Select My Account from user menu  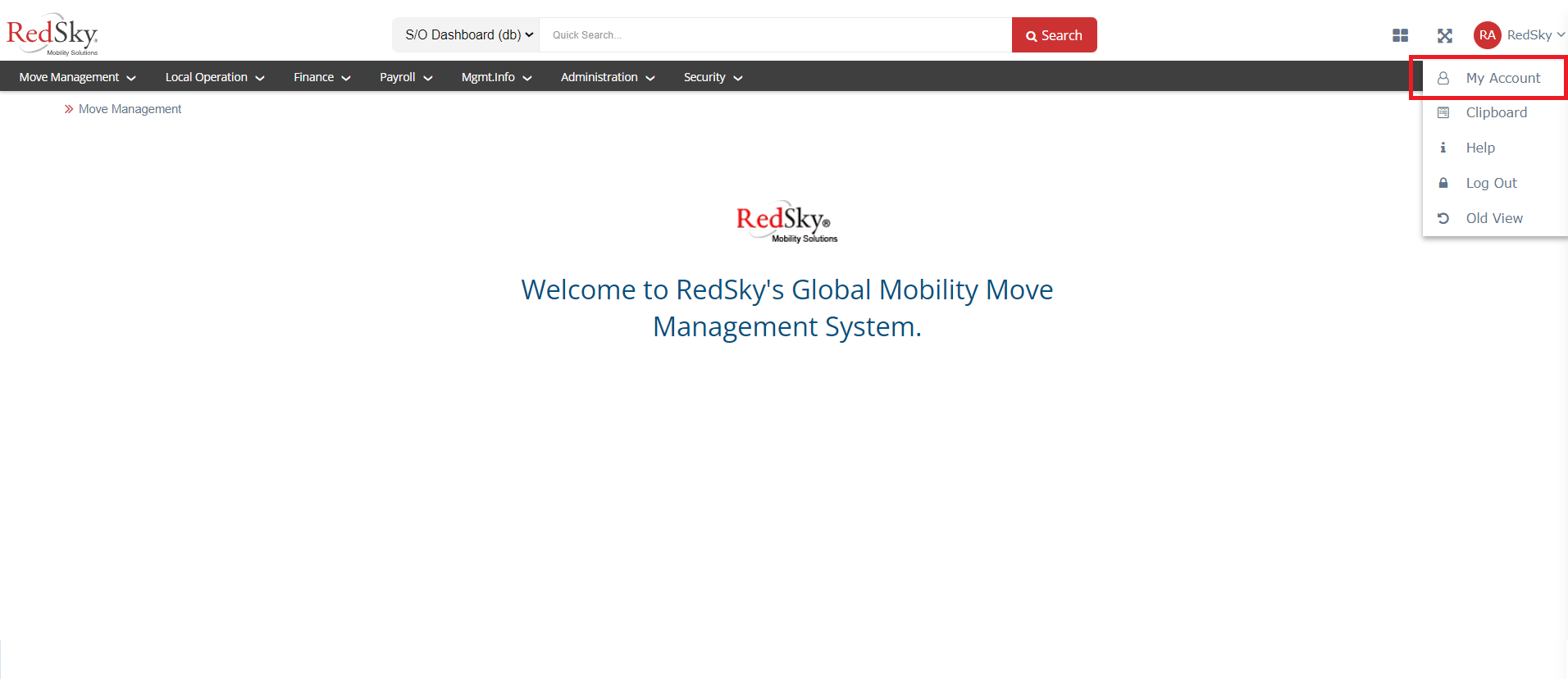pyautogui.click(x=1496, y=78)
